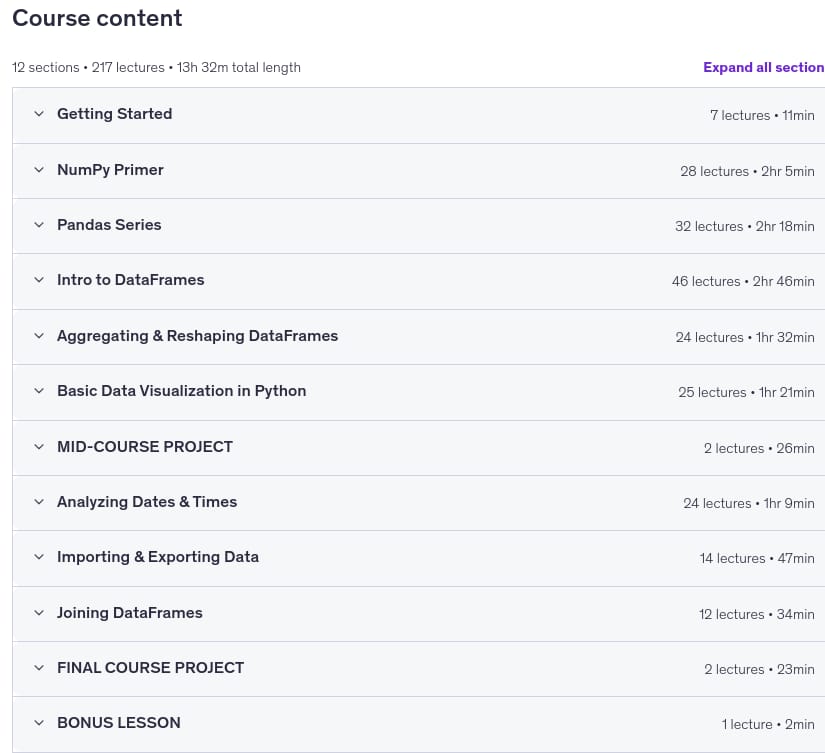Image resolution: width=825 pixels, height=753 pixels.
Task: Expand the MID-COURSE PROJECT chevron
Action: point(39,447)
